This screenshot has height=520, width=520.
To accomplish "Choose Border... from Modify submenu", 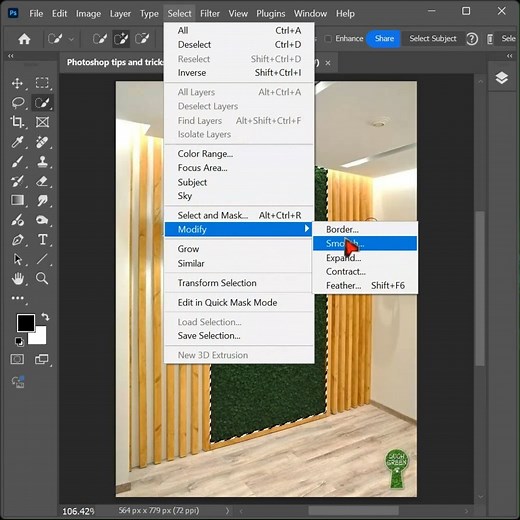I will pos(365,229).
